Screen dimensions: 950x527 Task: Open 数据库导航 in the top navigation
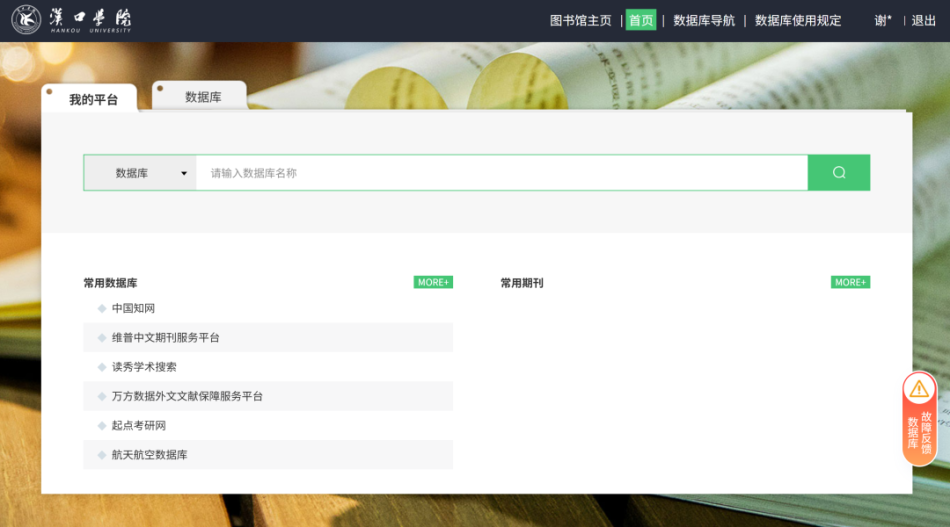(703, 20)
